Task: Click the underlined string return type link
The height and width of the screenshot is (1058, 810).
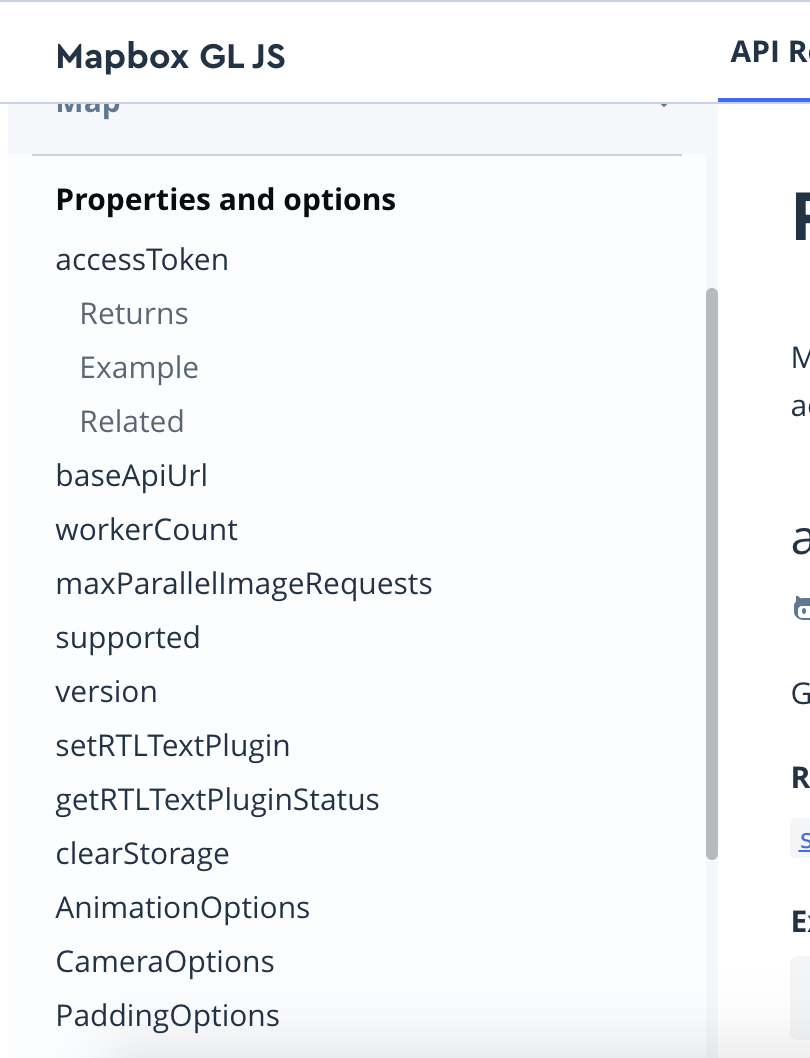Action: 806,841
